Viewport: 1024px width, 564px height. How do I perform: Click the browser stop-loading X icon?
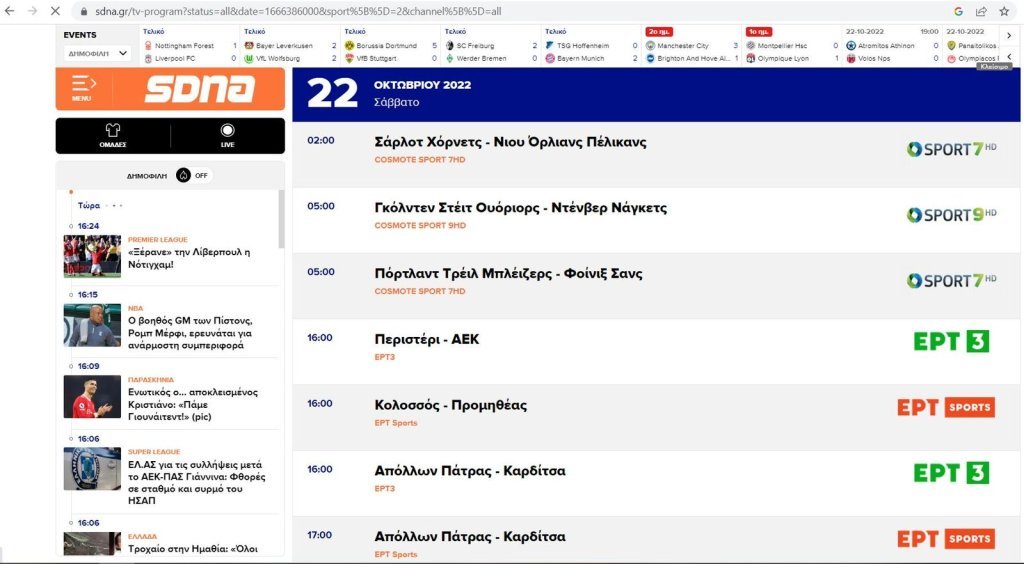pos(54,11)
